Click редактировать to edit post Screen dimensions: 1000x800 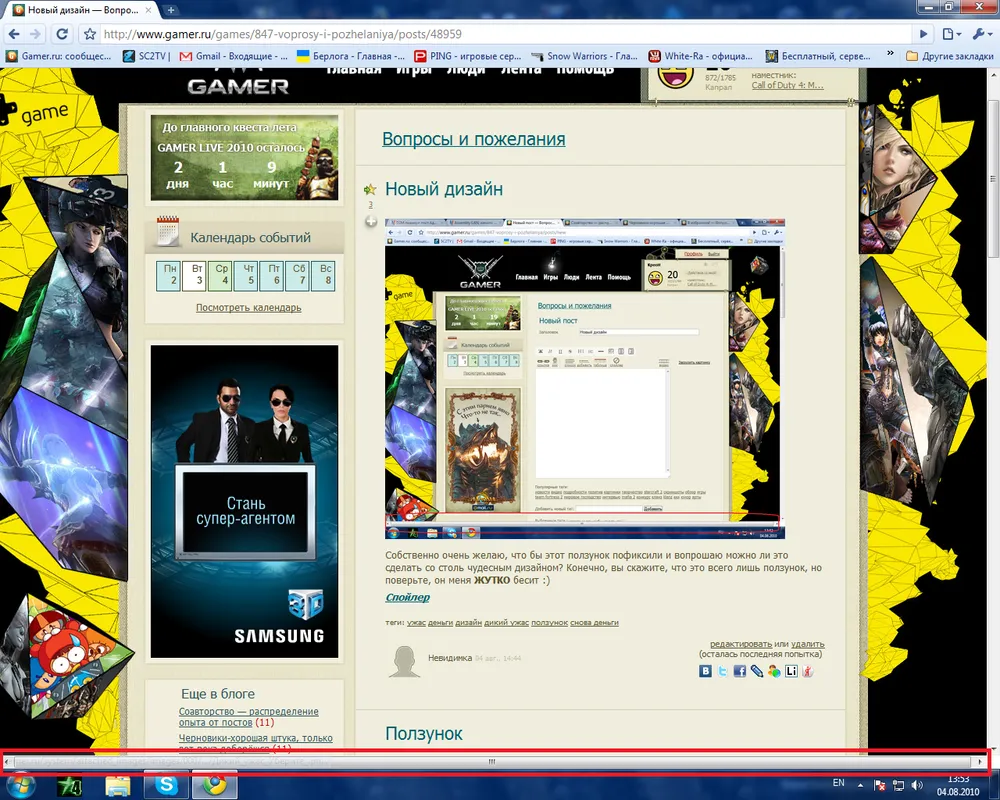click(741, 644)
